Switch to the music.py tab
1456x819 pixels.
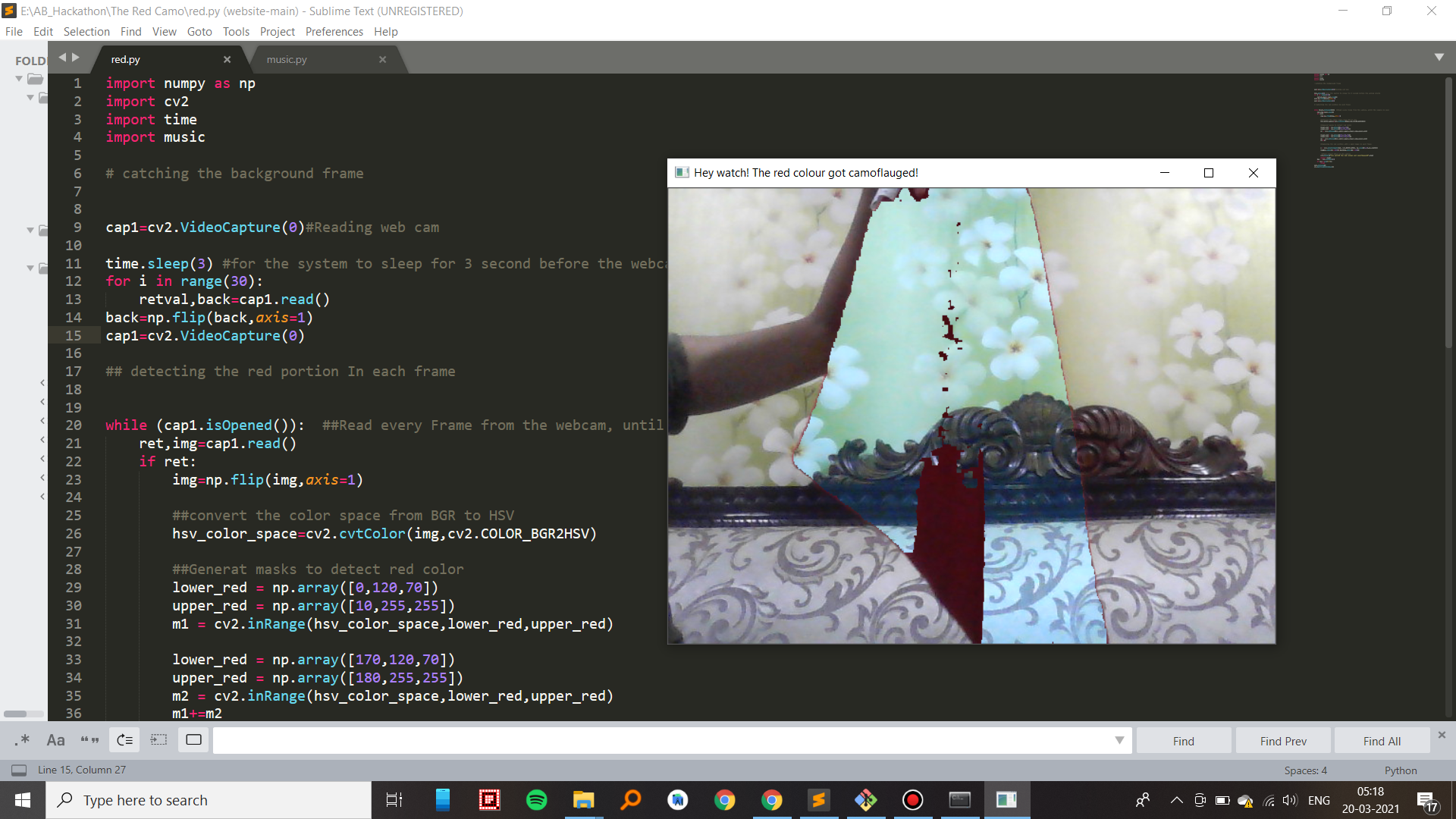click(287, 59)
